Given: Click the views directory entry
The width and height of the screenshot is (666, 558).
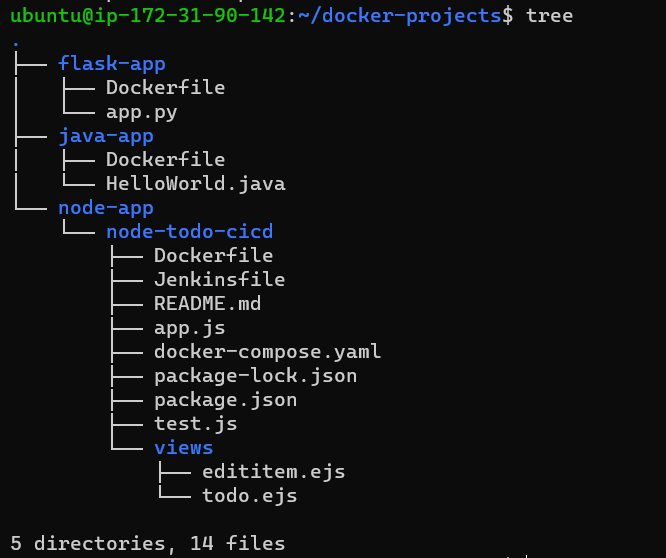Looking at the screenshot, I should [x=183, y=448].
